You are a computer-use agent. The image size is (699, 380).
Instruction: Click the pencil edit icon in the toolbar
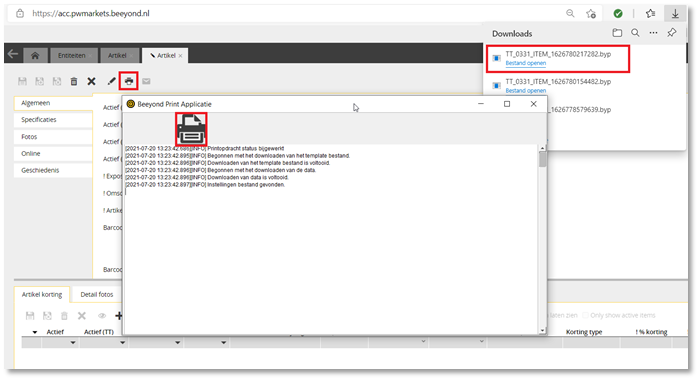(111, 81)
